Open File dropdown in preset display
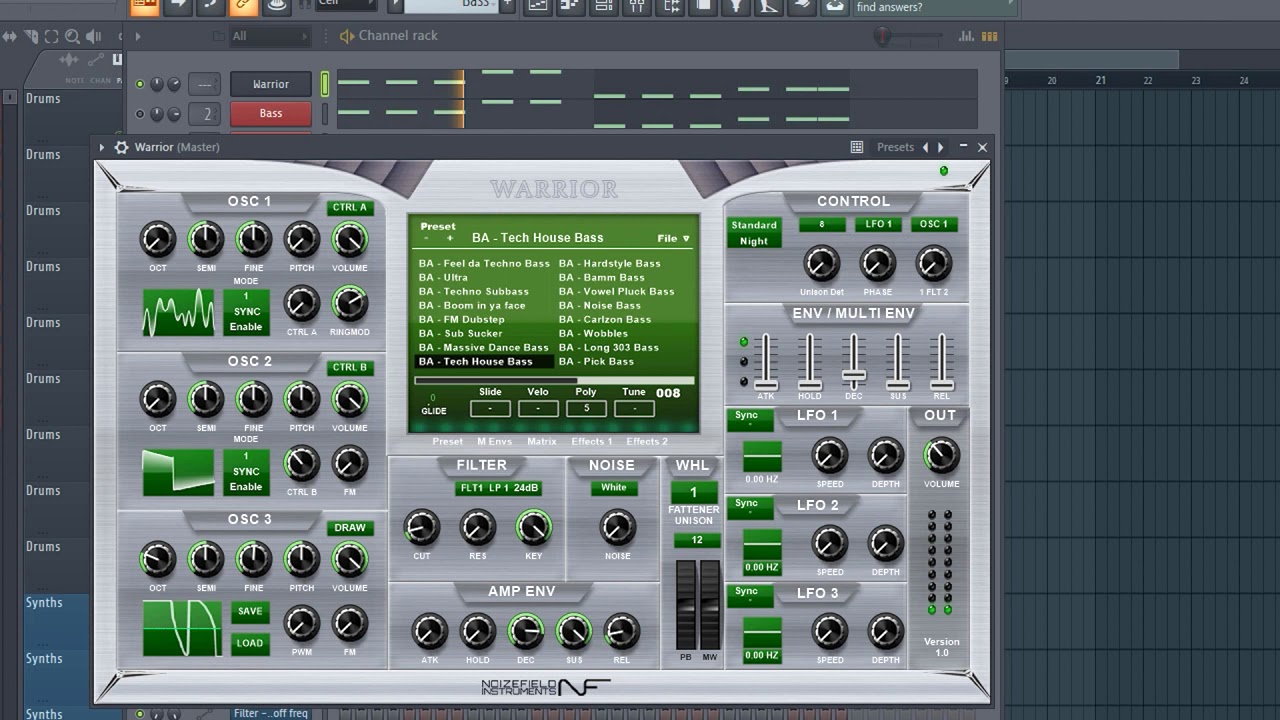1280x720 pixels. point(673,239)
